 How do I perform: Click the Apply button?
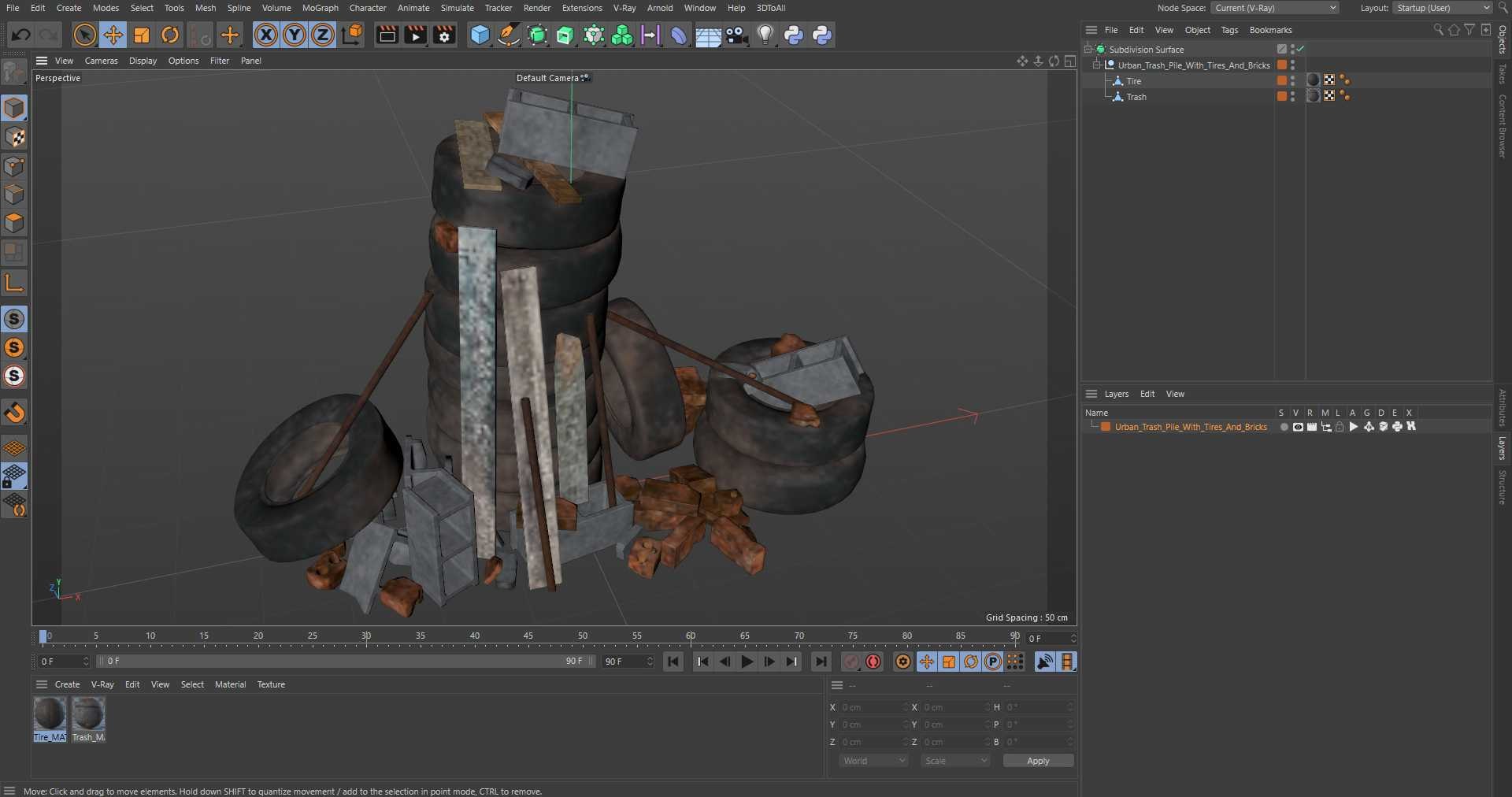pyautogui.click(x=1037, y=761)
